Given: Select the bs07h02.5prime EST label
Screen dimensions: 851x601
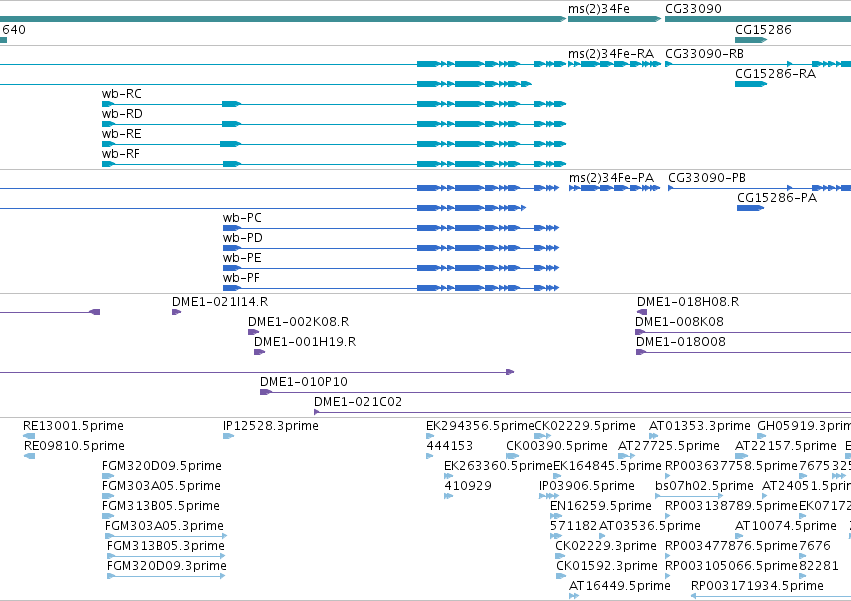Looking at the screenshot, I should pyautogui.click(x=704, y=486).
